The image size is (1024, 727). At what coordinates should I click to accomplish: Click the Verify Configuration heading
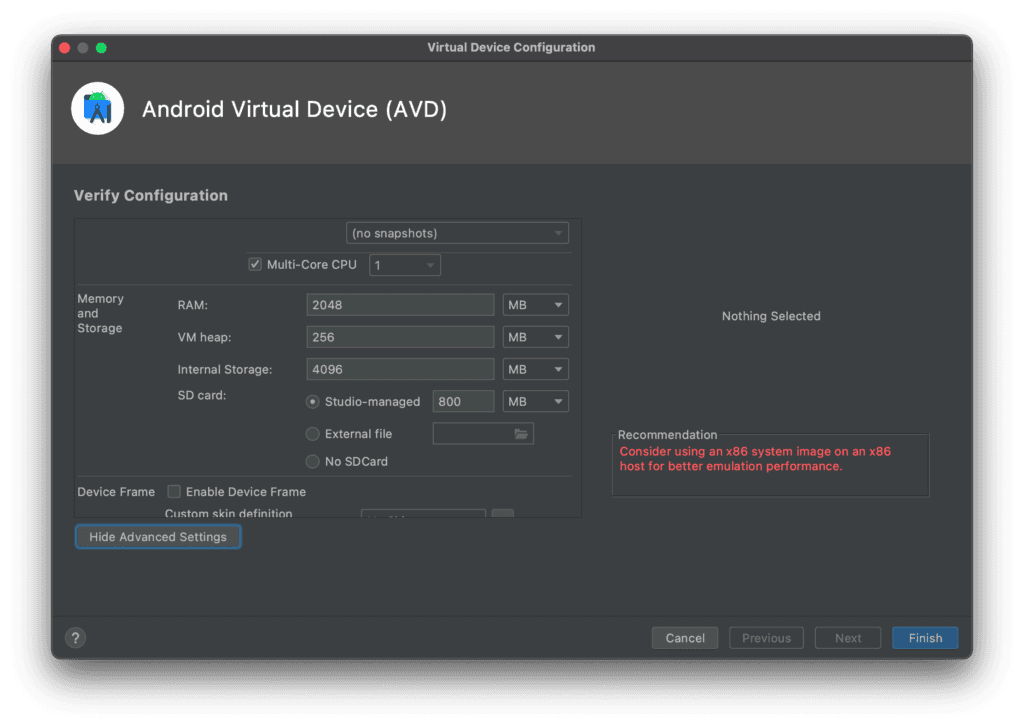[x=151, y=195]
